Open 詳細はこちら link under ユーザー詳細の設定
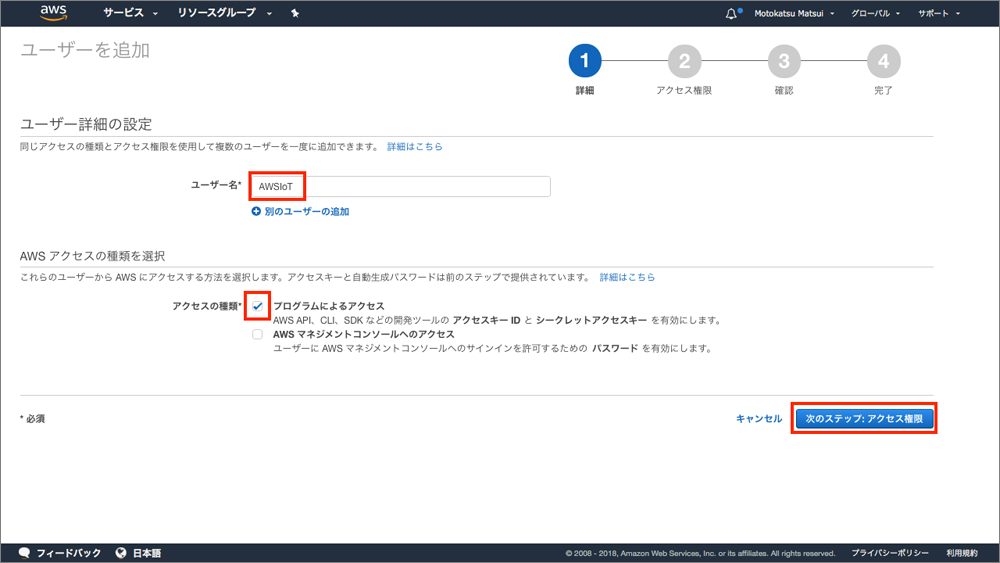 pos(415,147)
